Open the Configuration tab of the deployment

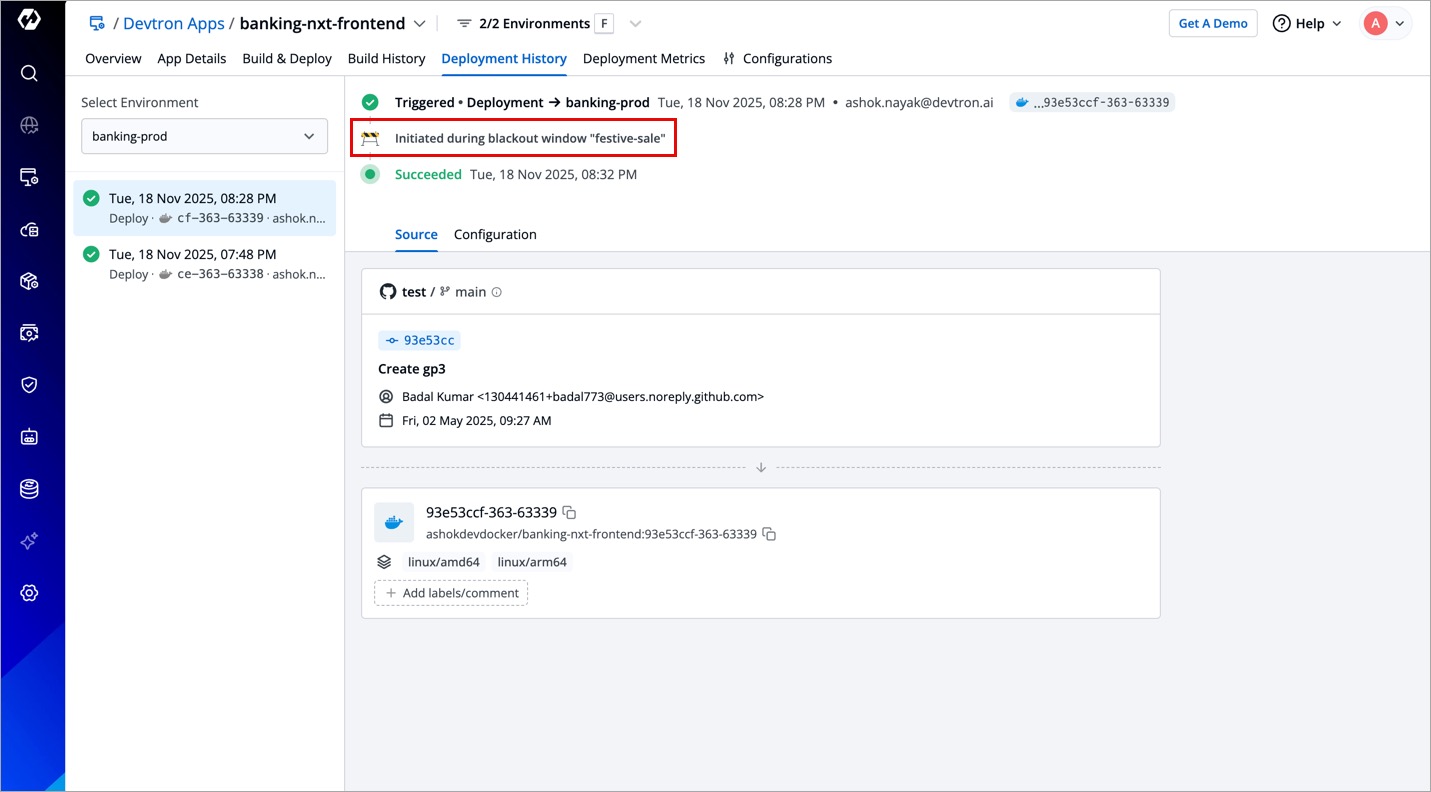(x=495, y=234)
